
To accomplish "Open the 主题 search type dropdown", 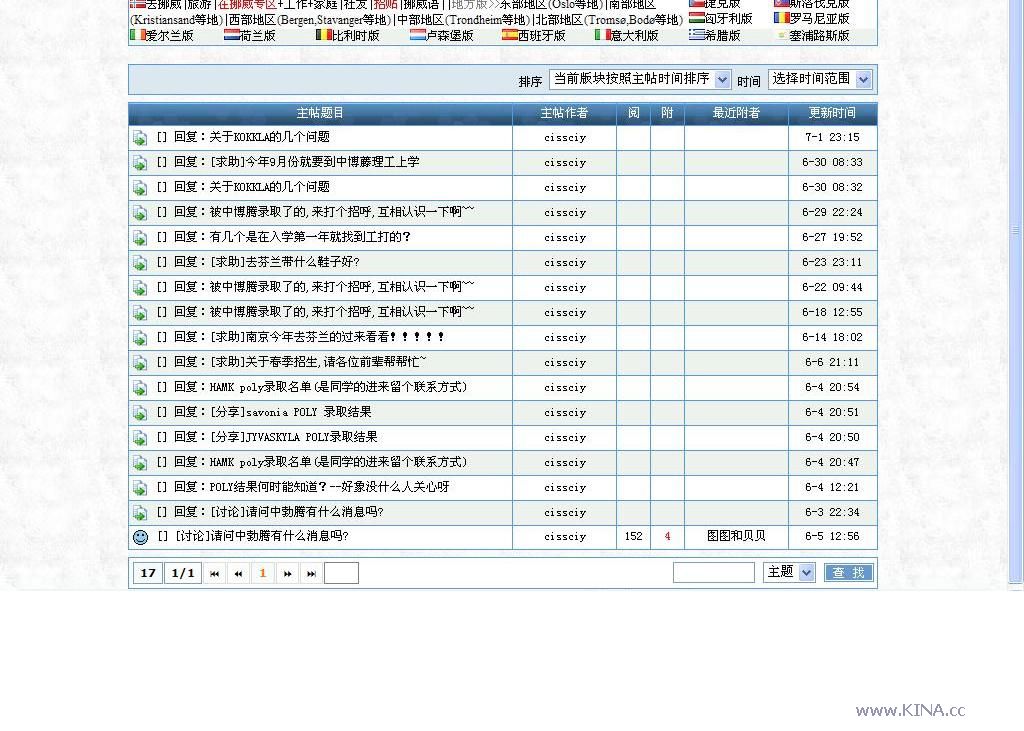I will point(789,572).
